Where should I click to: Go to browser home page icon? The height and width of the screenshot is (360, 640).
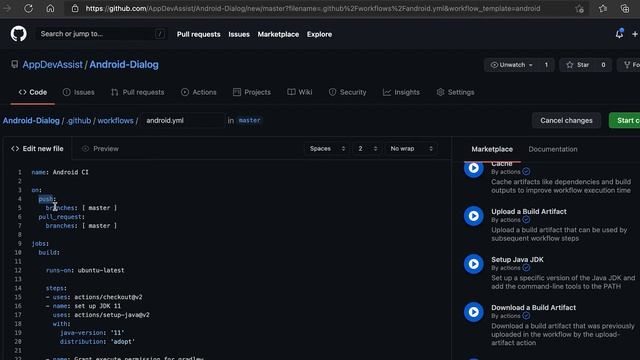[50, 9]
